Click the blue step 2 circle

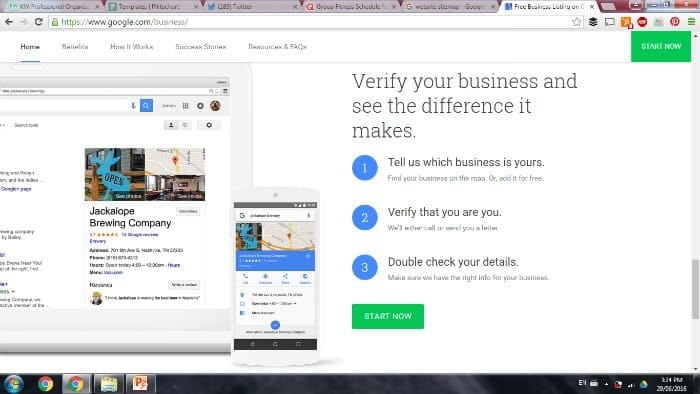(x=365, y=218)
